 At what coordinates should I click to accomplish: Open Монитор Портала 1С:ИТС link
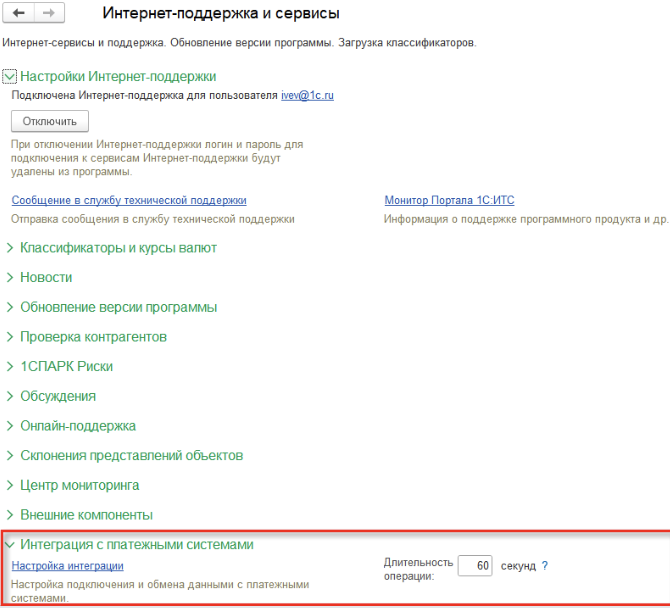[x=449, y=200]
